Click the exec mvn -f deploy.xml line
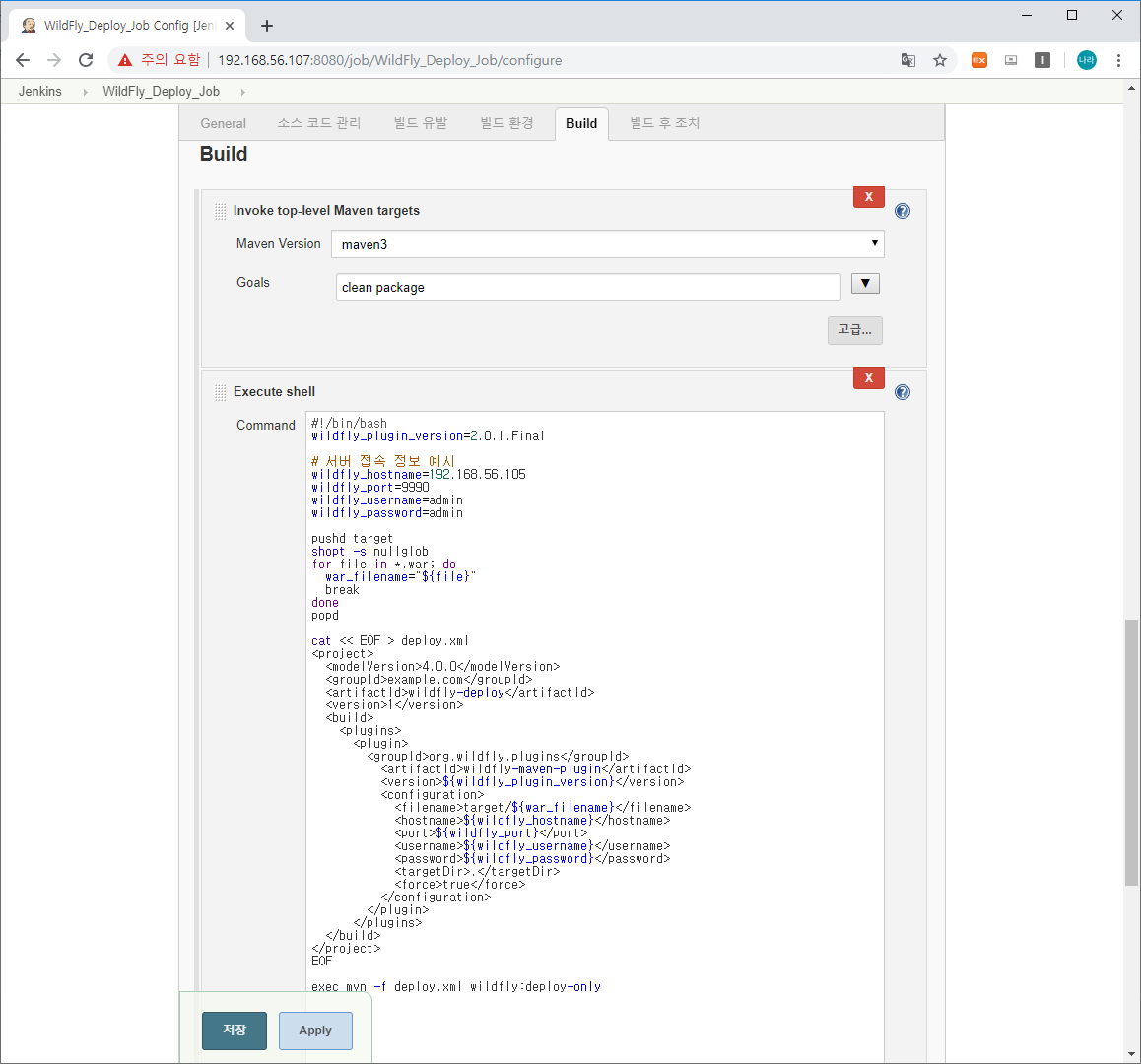1141x1064 pixels. click(455, 987)
